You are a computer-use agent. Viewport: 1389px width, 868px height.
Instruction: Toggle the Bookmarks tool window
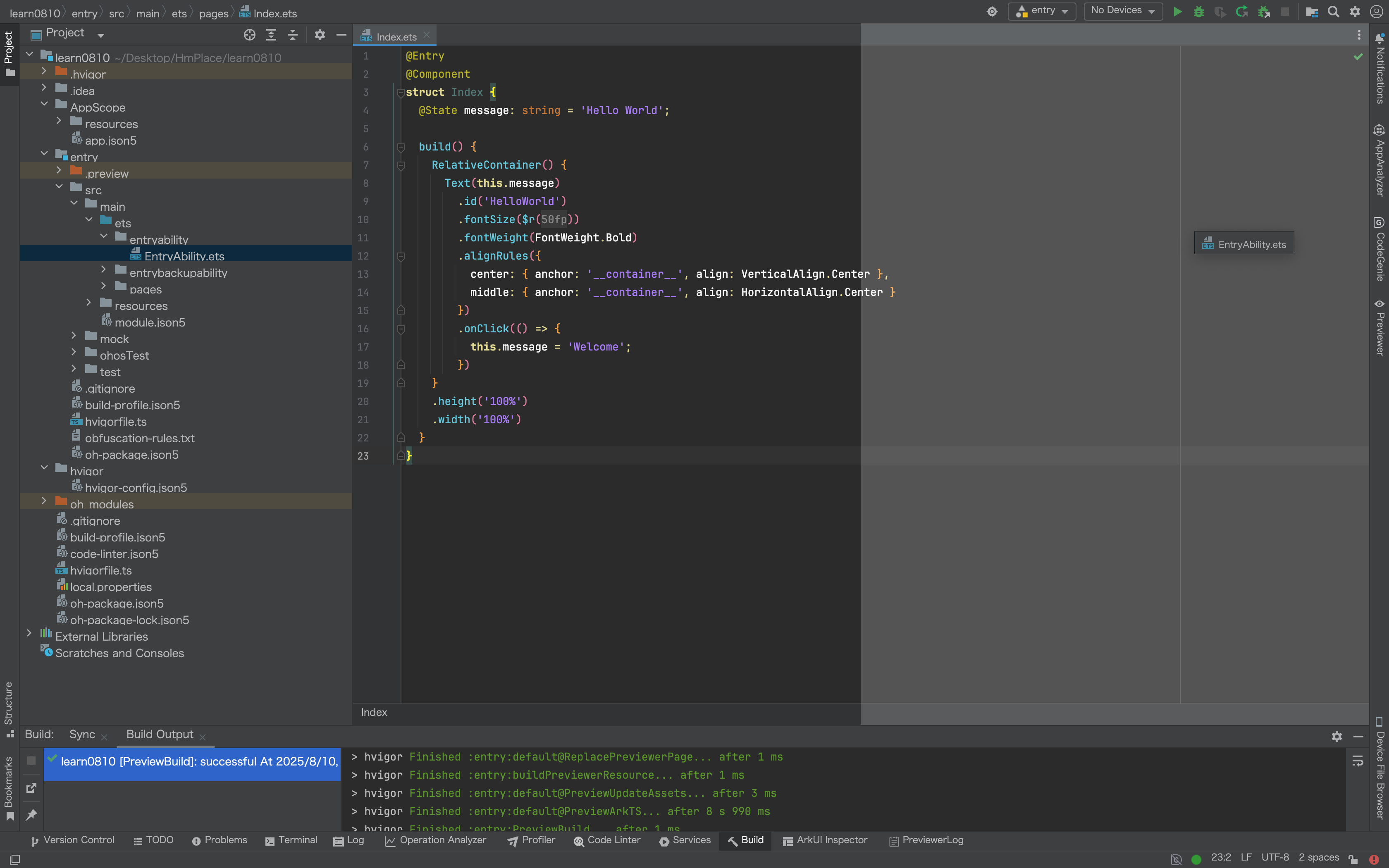coord(9,789)
